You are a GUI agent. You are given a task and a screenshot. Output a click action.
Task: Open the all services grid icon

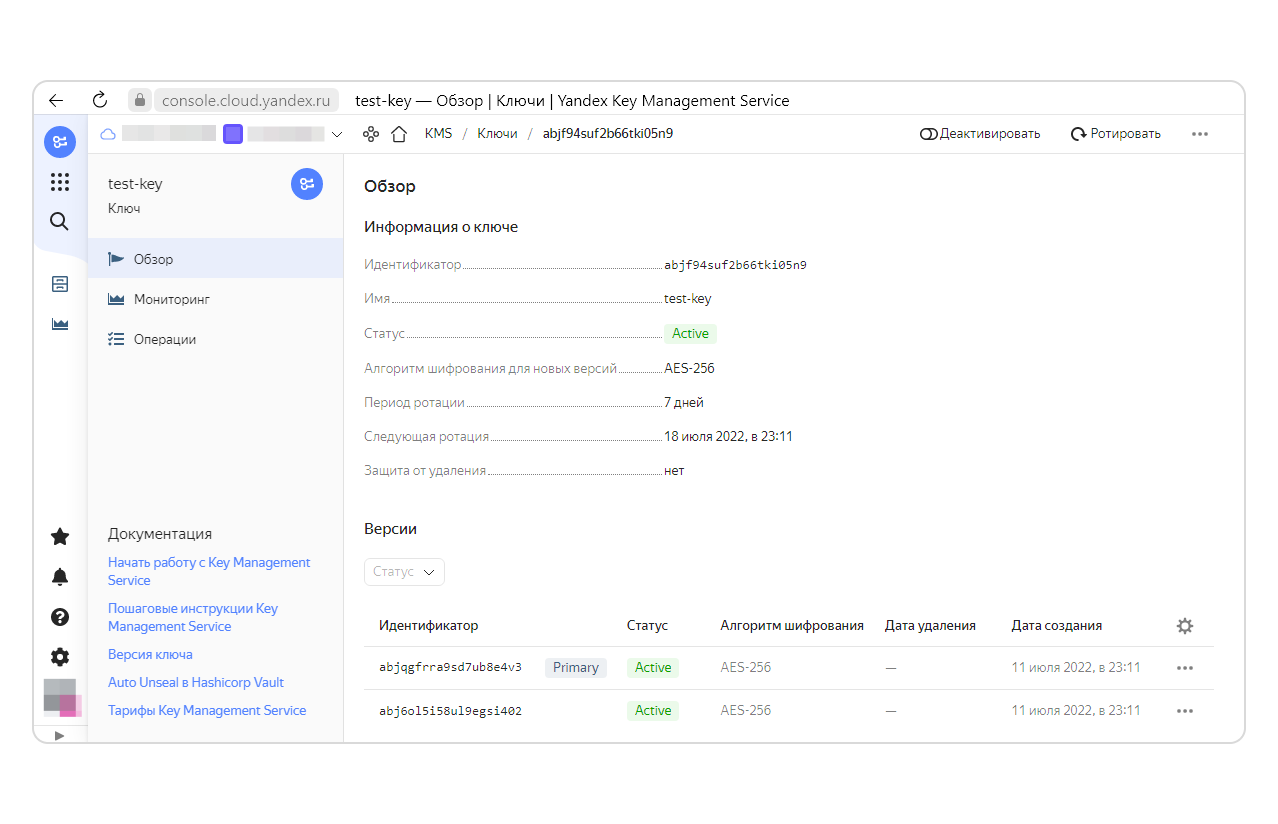[60, 182]
